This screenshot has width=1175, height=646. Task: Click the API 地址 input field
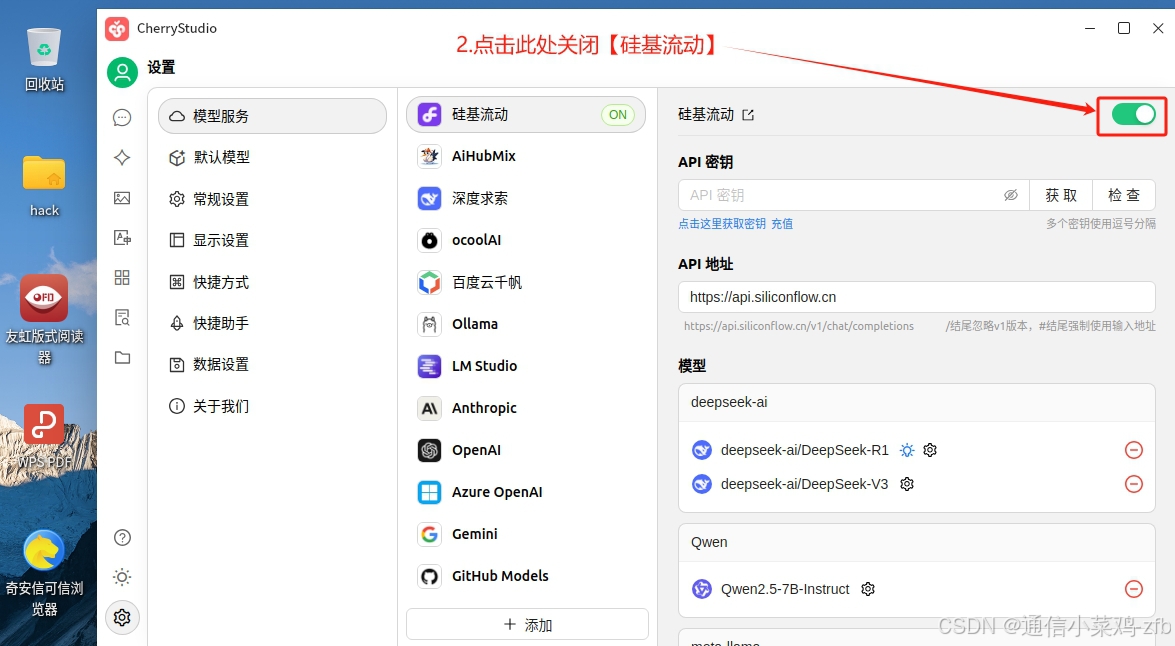point(916,297)
